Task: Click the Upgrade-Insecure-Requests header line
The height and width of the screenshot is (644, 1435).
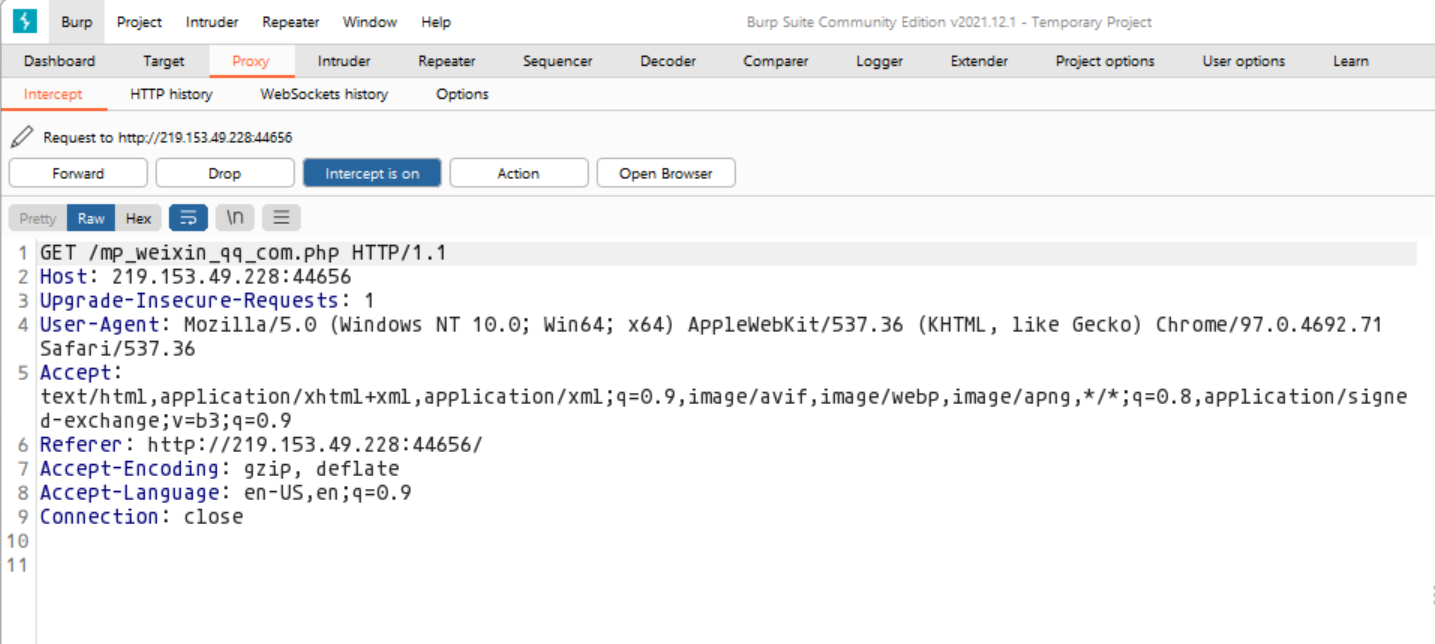Action: [207, 300]
